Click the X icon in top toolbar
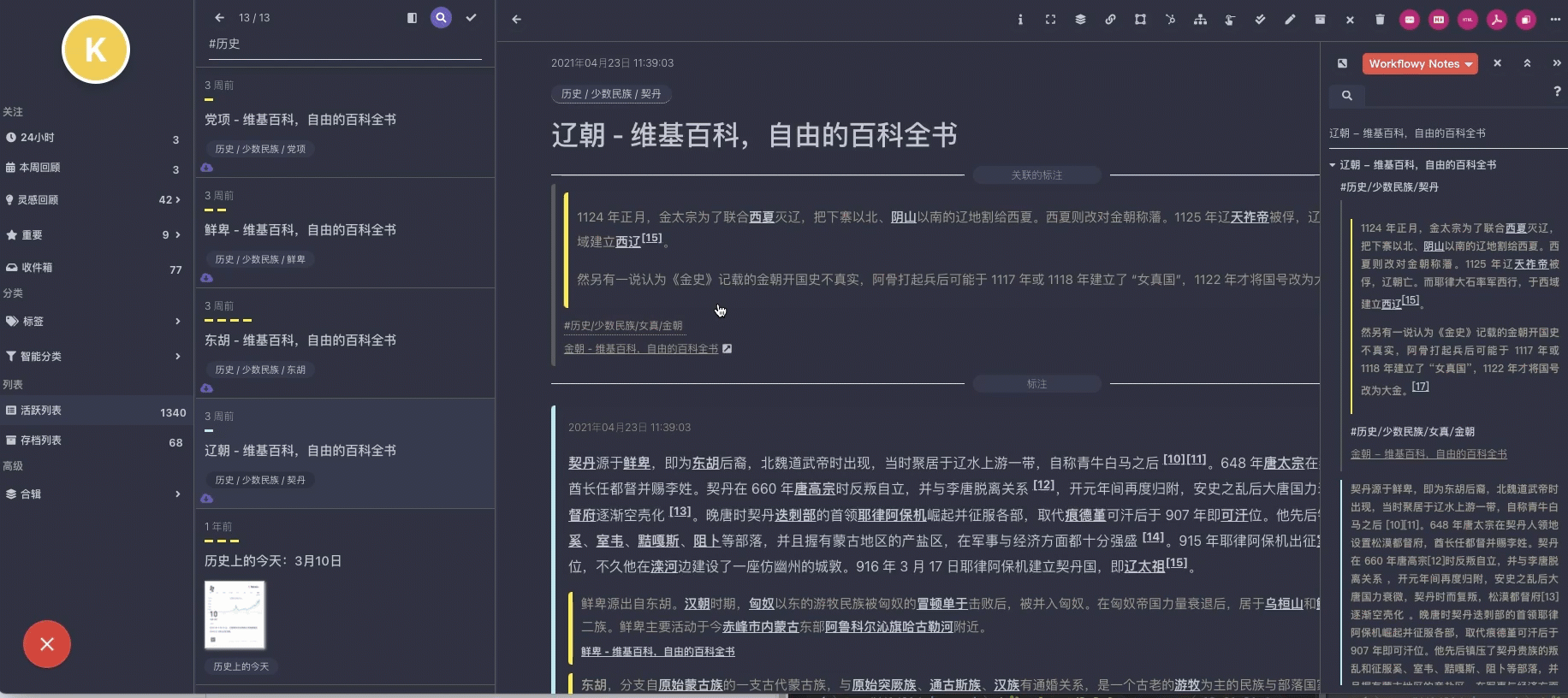Viewport: 1568px width, 698px height. 1350,19
